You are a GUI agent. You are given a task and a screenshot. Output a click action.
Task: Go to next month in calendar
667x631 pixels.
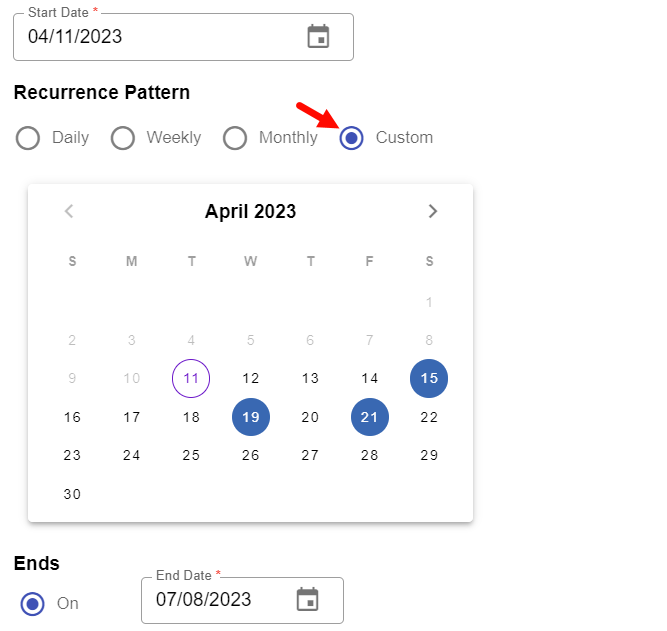click(432, 211)
